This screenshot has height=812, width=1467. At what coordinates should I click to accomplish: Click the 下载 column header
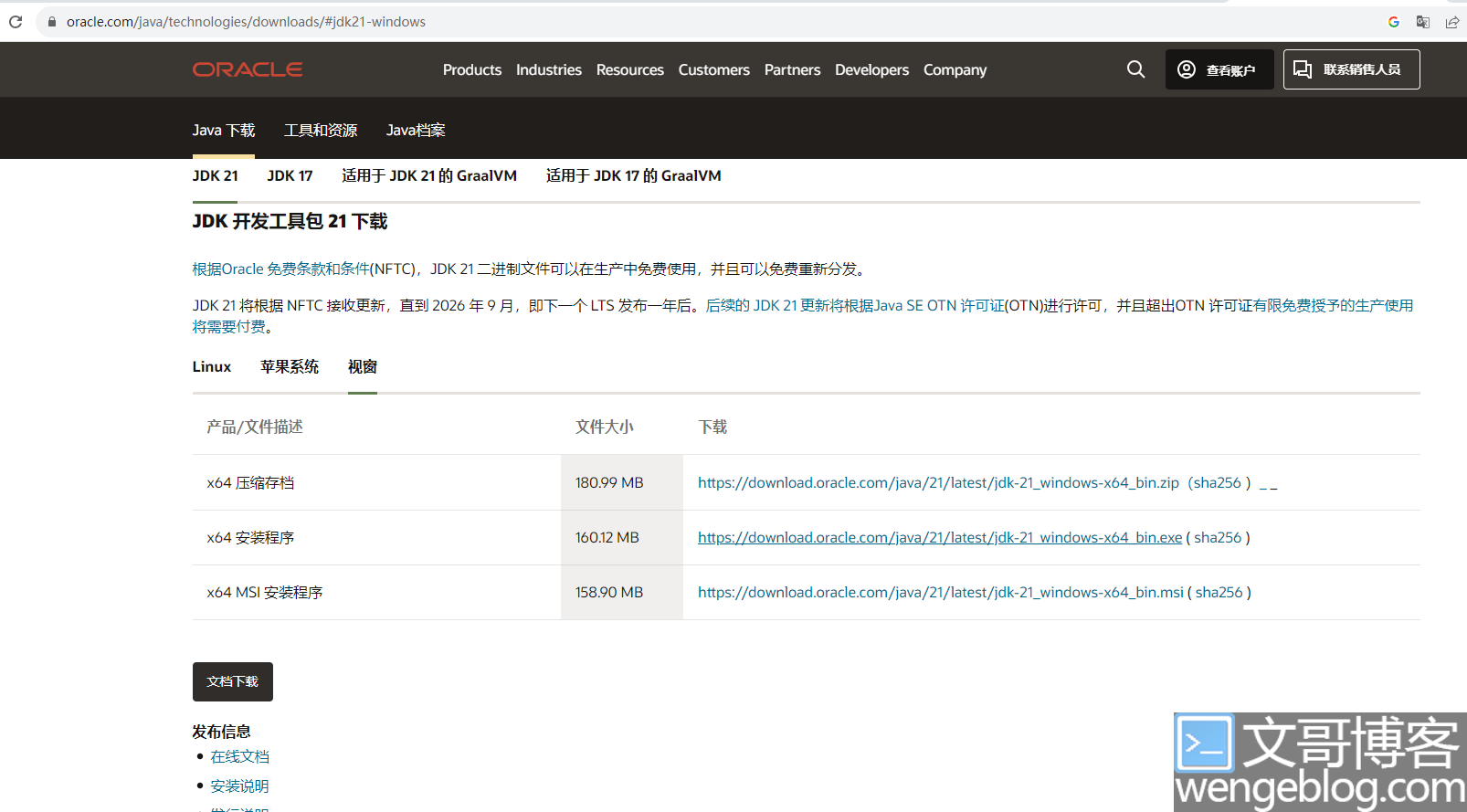713,427
